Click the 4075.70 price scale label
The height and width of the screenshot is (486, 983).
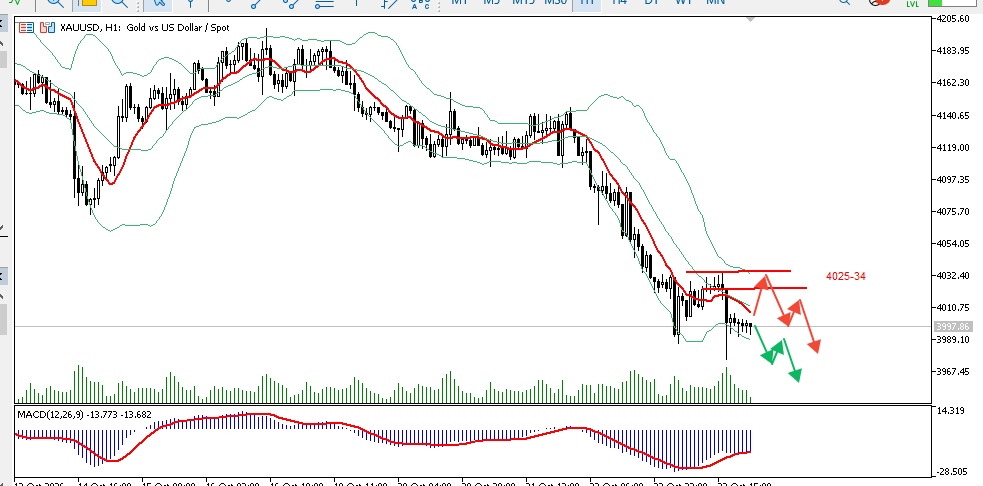coord(954,212)
